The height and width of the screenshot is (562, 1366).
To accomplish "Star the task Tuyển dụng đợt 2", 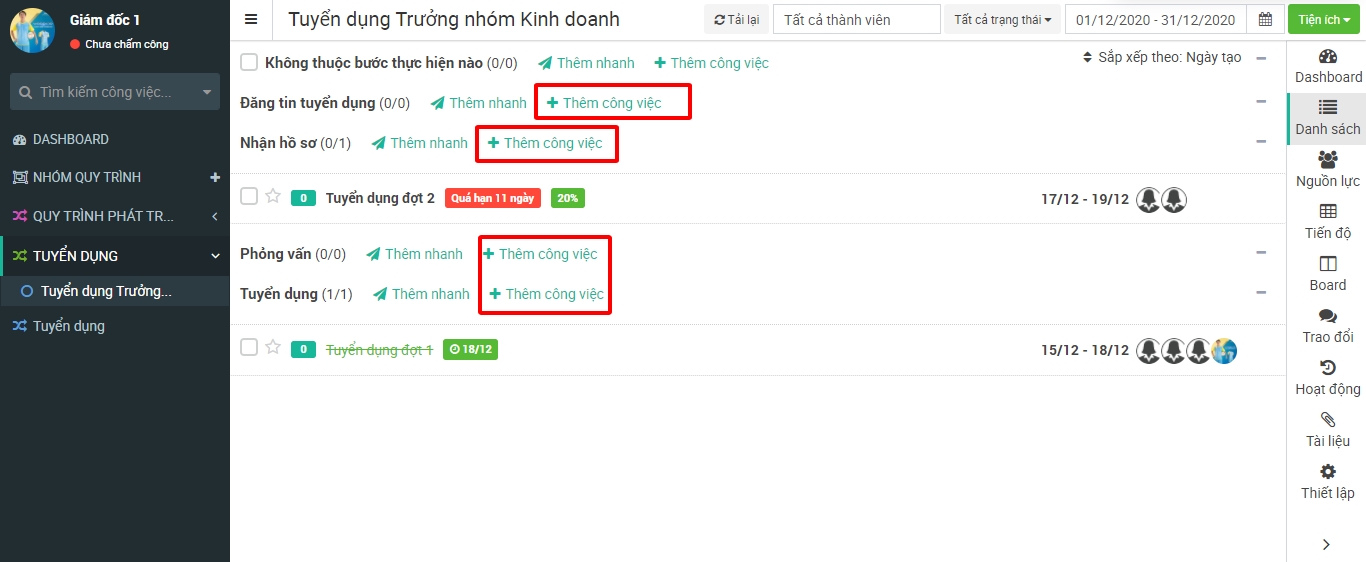I will [x=273, y=197].
